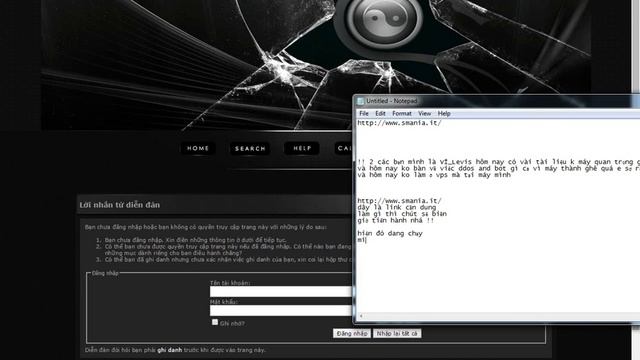Click the 'Lời nhắn từ diễn đàn' heading

(120, 205)
